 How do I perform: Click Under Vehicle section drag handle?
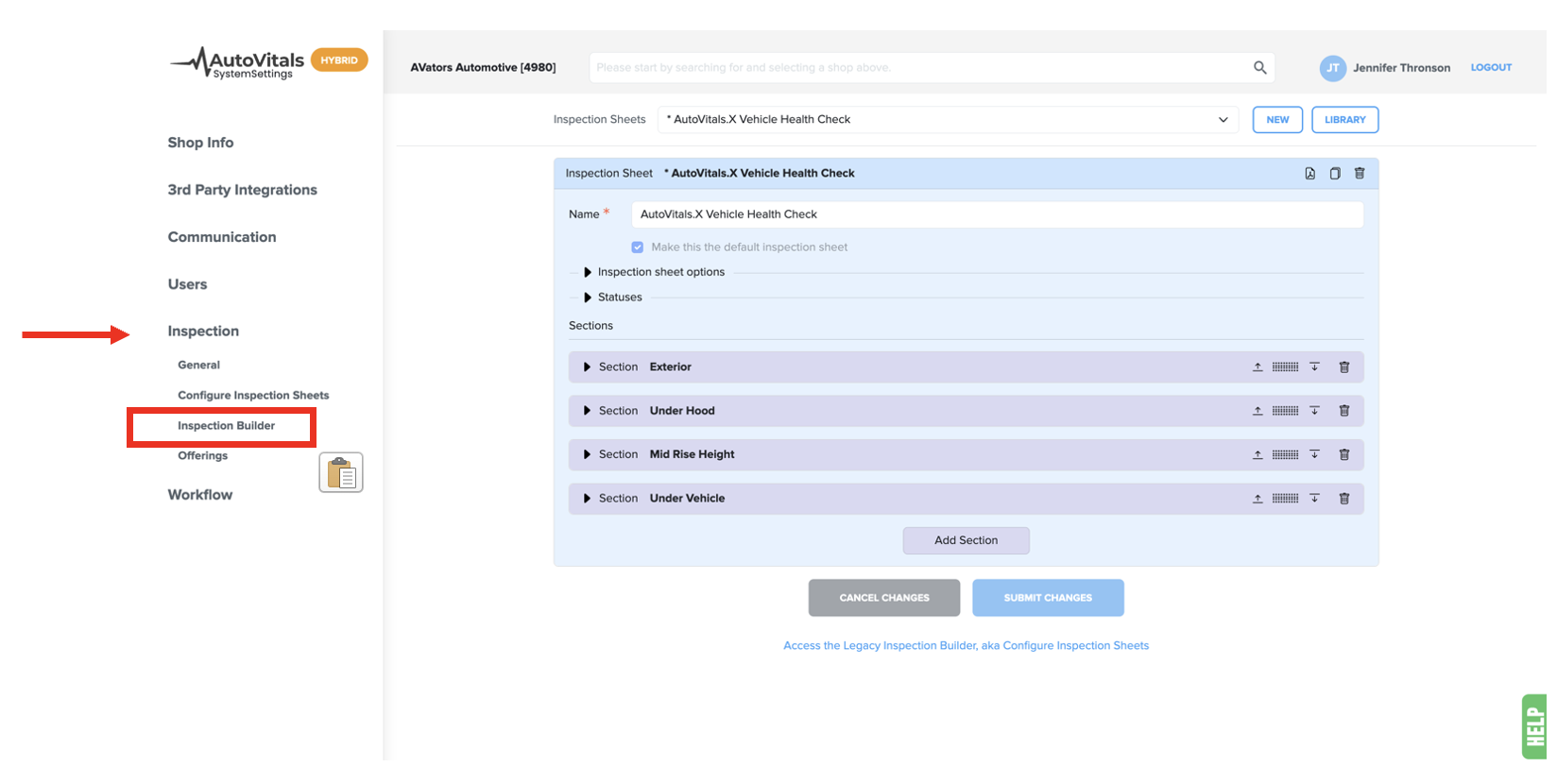(1285, 499)
